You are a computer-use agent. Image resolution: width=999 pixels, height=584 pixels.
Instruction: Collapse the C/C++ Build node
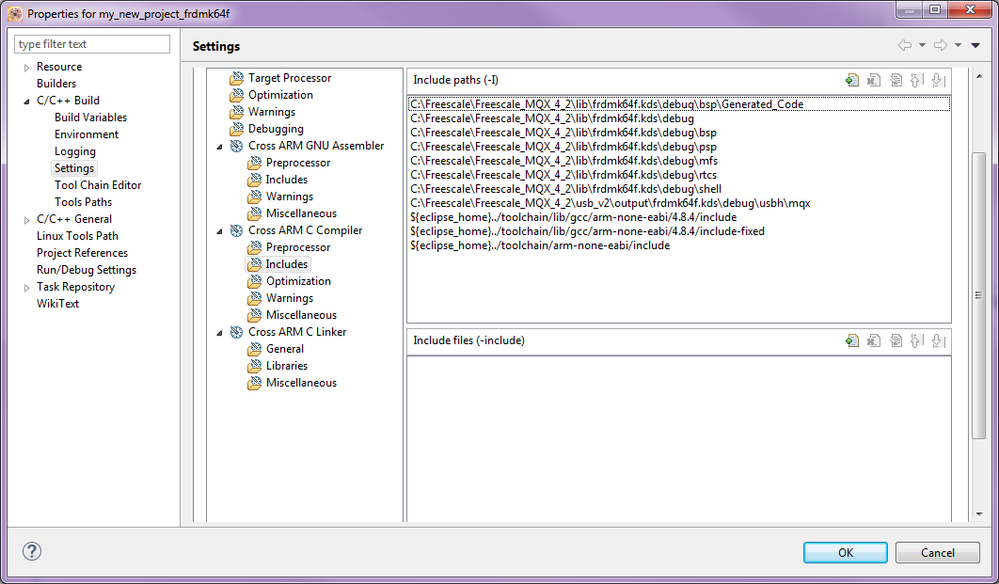pos(27,101)
